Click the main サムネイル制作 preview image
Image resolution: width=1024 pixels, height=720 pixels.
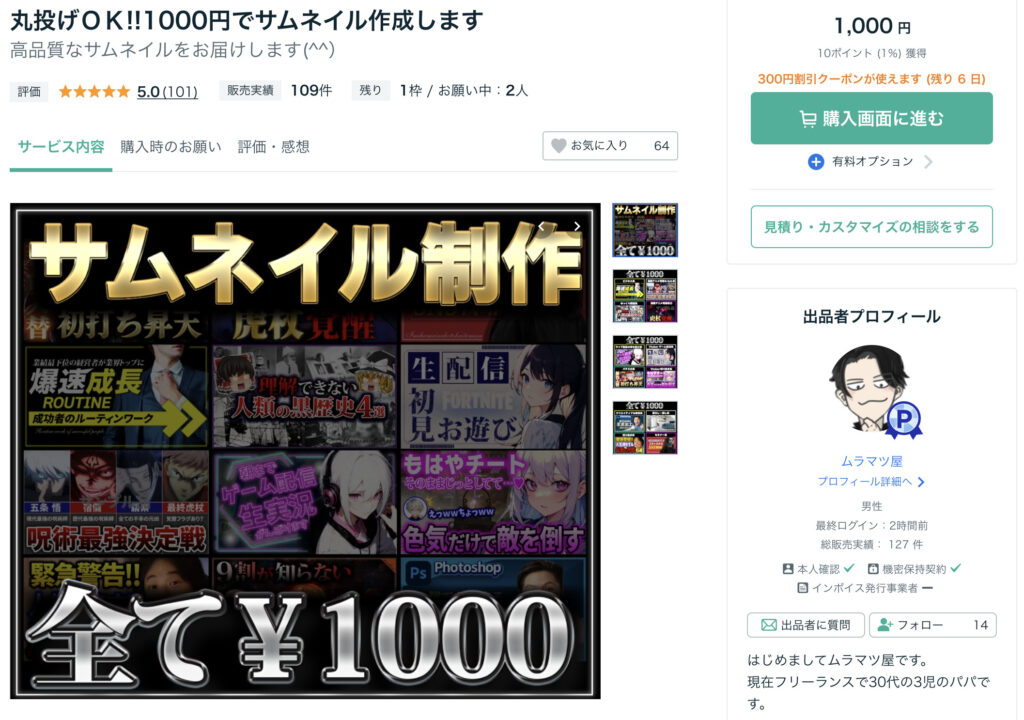point(305,450)
